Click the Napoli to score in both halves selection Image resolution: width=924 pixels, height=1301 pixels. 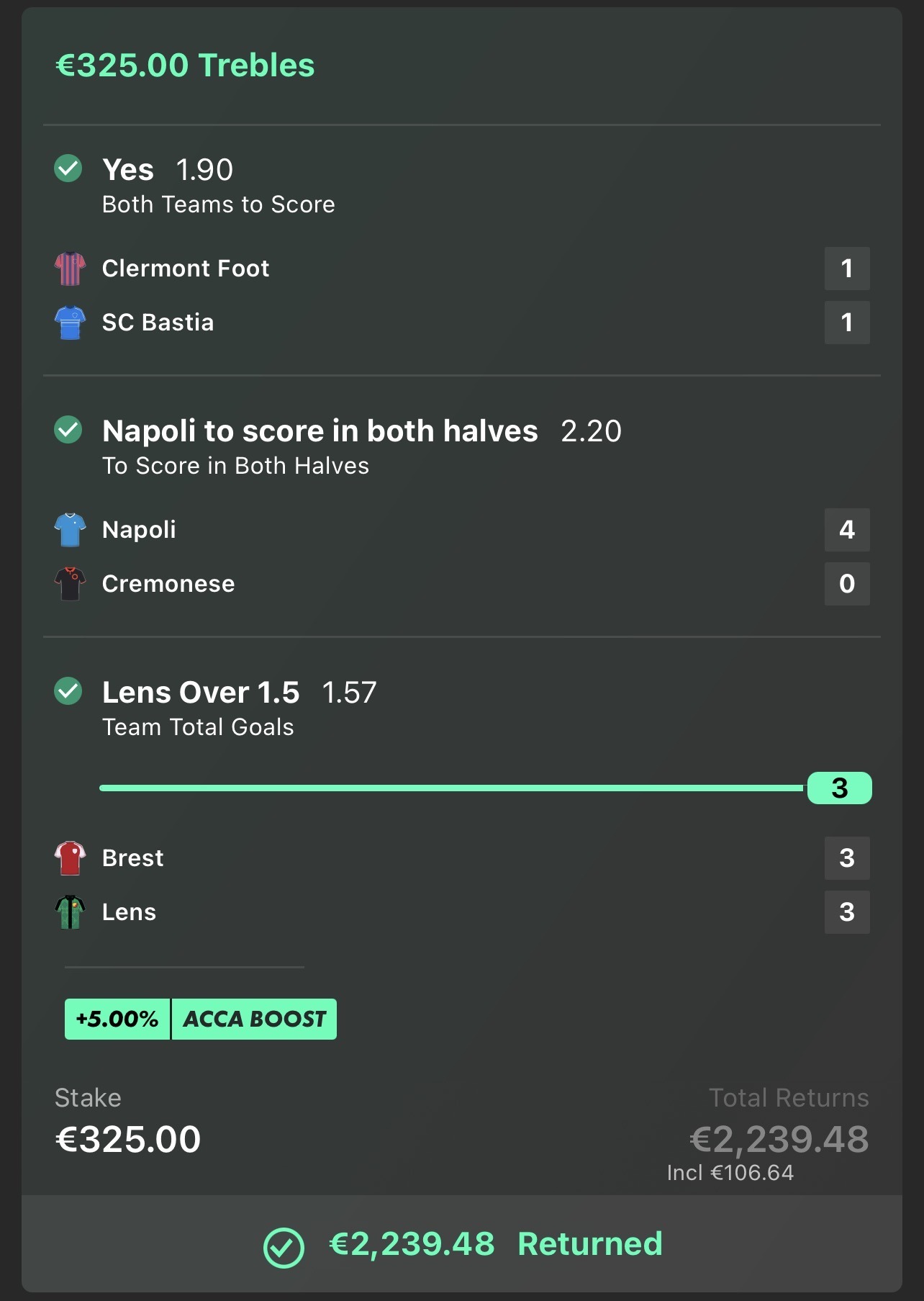[x=320, y=431]
